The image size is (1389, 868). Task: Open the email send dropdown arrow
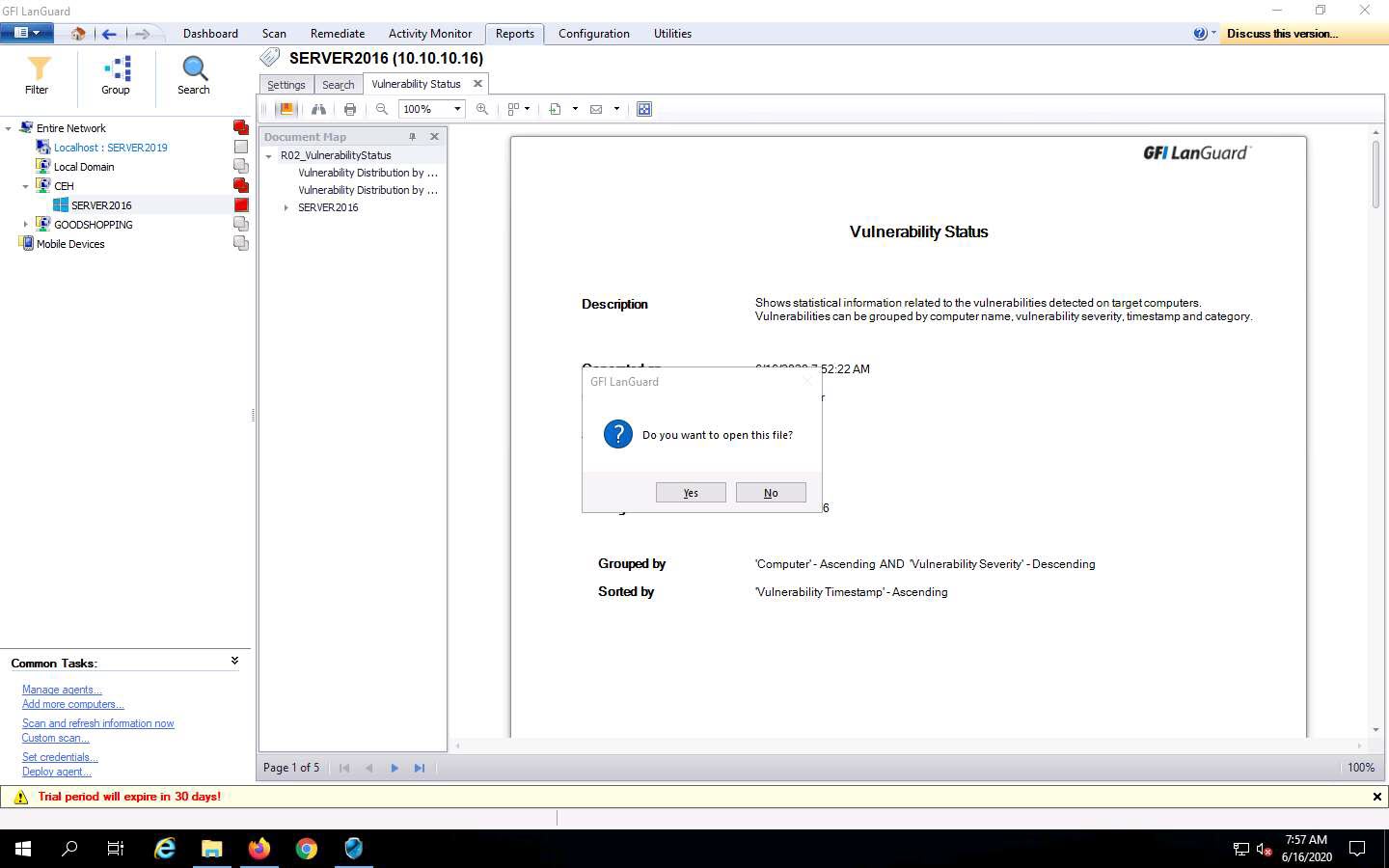[x=616, y=109]
